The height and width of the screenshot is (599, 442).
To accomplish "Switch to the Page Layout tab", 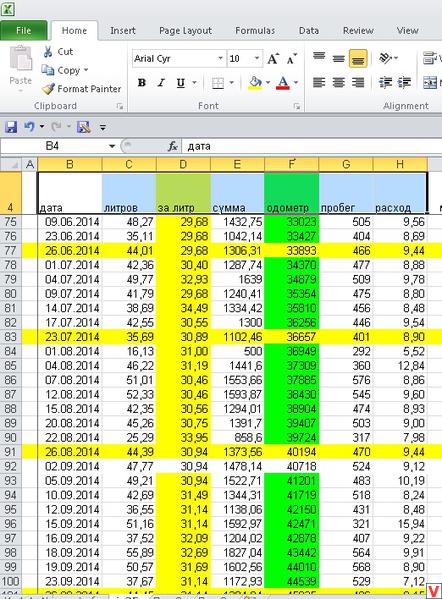I will point(185,31).
